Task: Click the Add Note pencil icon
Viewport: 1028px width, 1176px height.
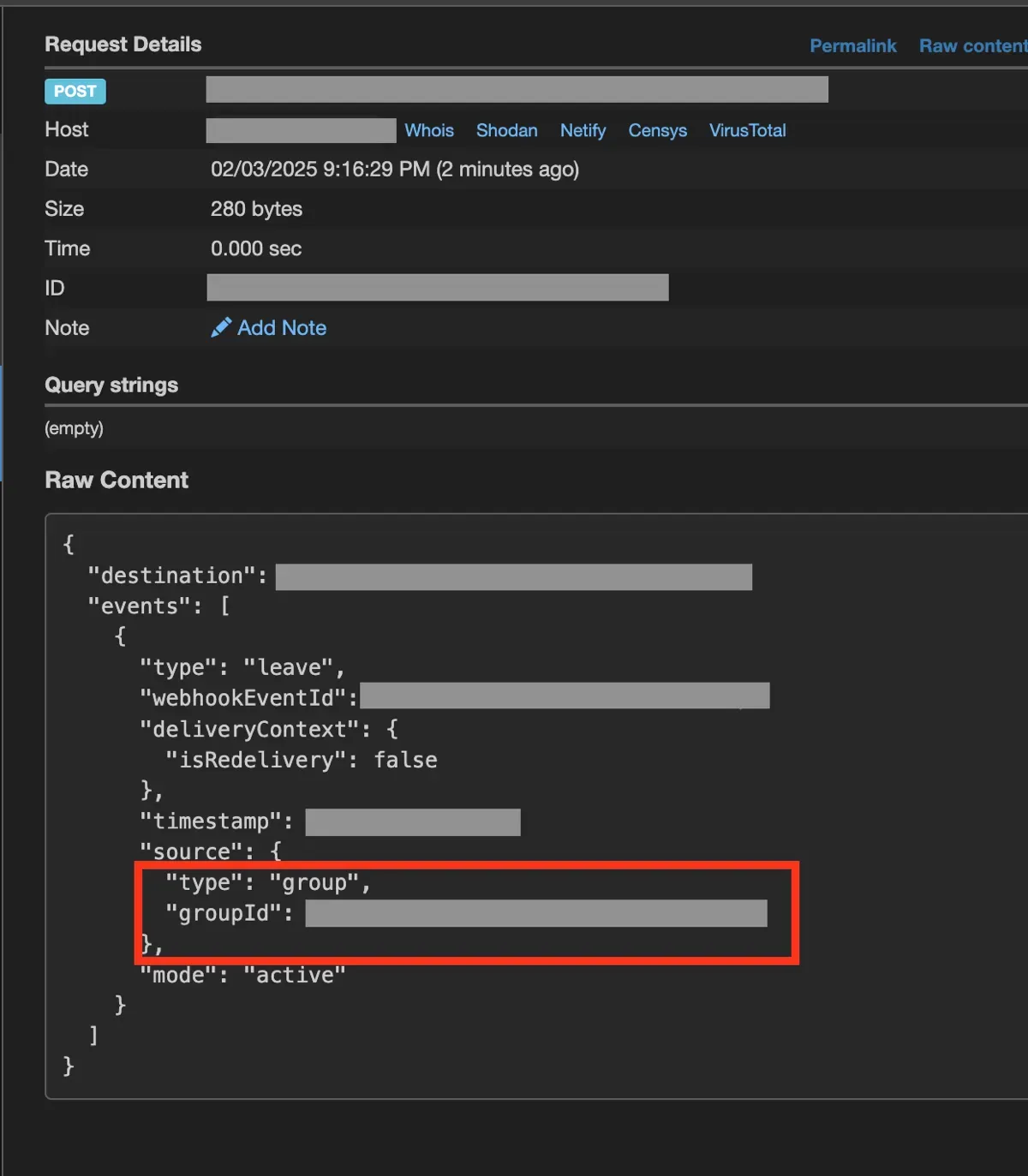Action: click(x=221, y=327)
